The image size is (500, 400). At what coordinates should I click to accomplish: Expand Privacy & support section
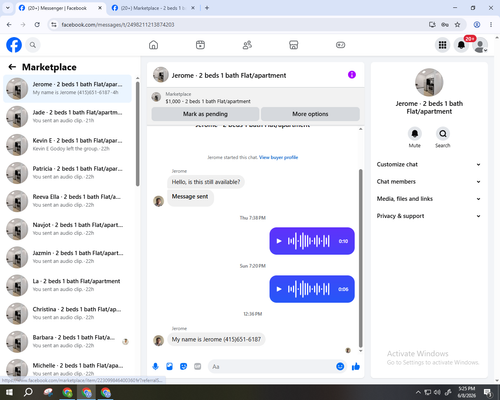tap(429, 216)
